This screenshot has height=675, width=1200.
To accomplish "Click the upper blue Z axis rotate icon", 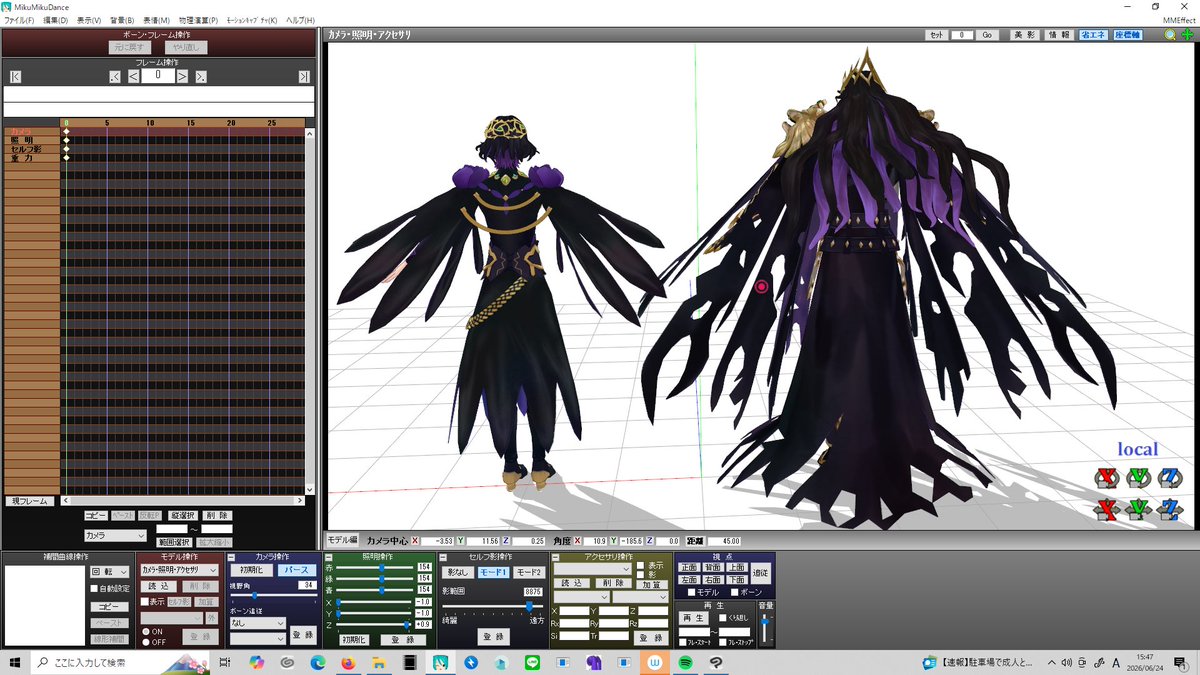I will (x=1169, y=477).
